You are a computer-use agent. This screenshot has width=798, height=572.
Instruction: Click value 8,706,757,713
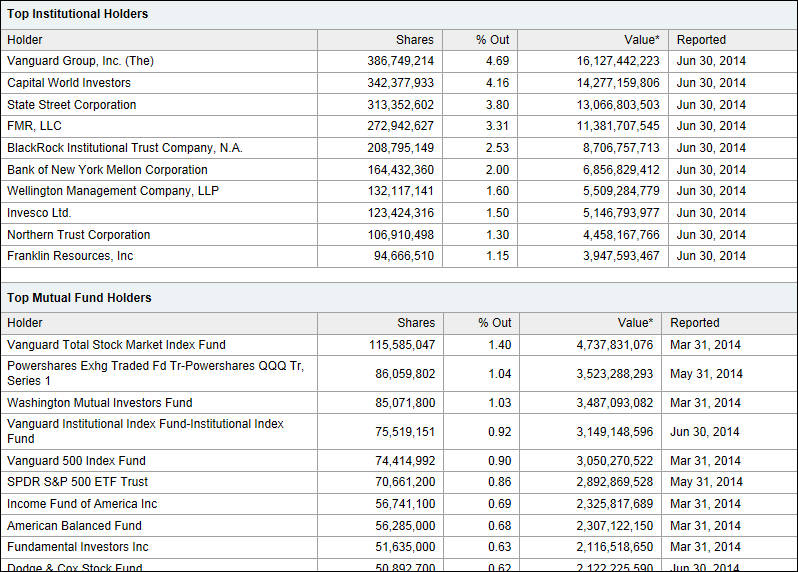[621, 148]
